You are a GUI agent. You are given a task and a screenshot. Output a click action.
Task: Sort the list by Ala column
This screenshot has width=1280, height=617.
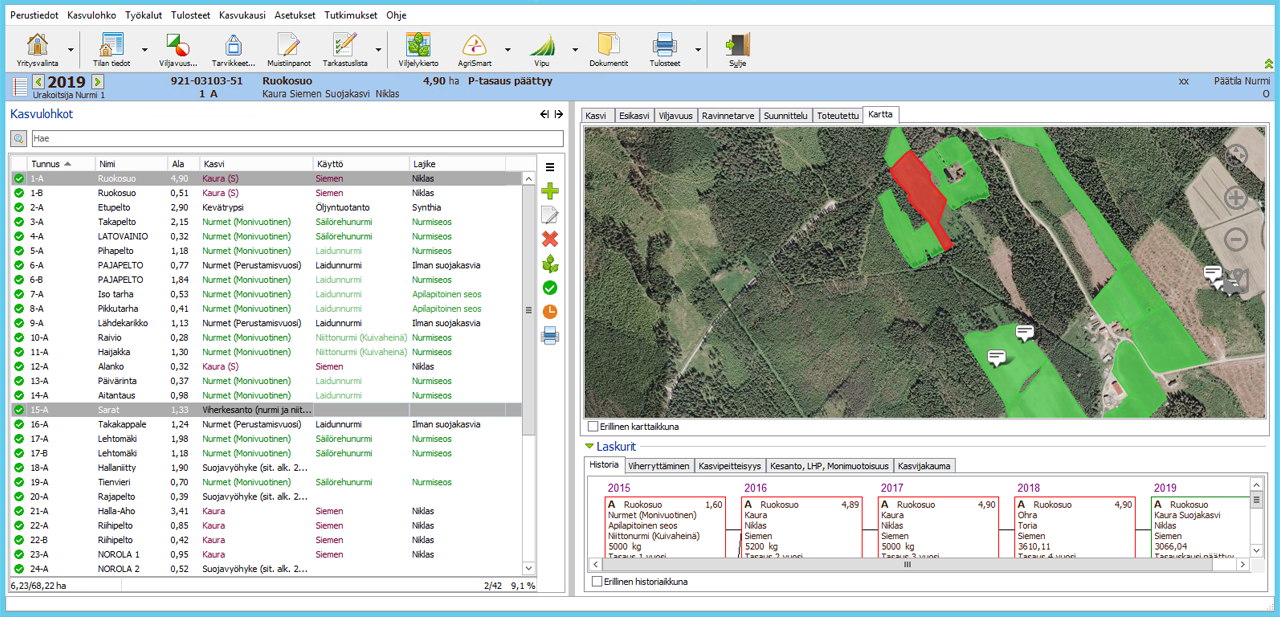[178, 163]
